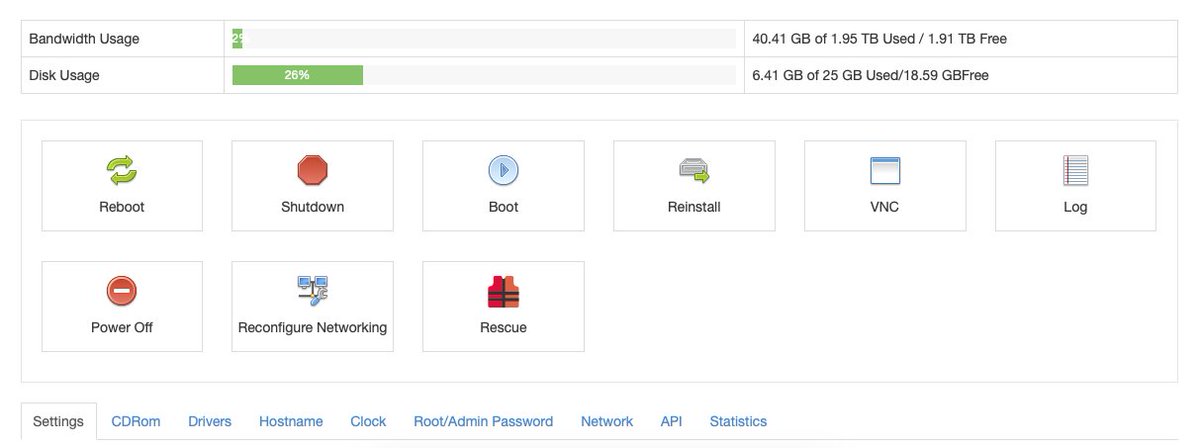Click the Reconfigure Networking label text
Screen dimensions: 1200x448
(x=313, y=327)
